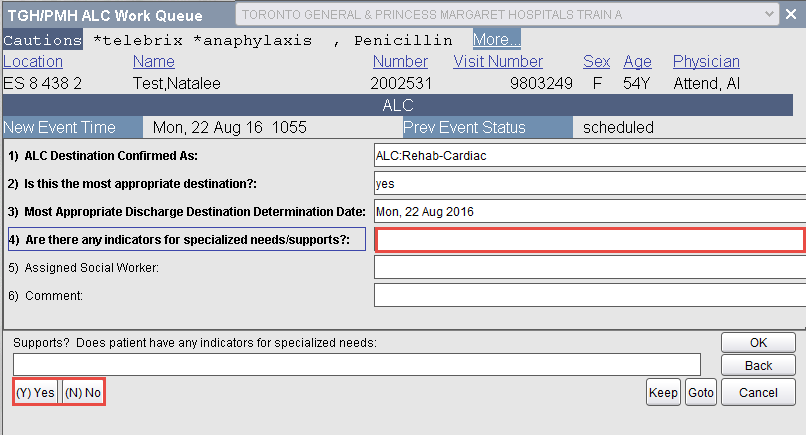Select the ALC Destination Confirmed As field
Image resolution: width=806 pixels, height=435 pixels.
[589, 155]
